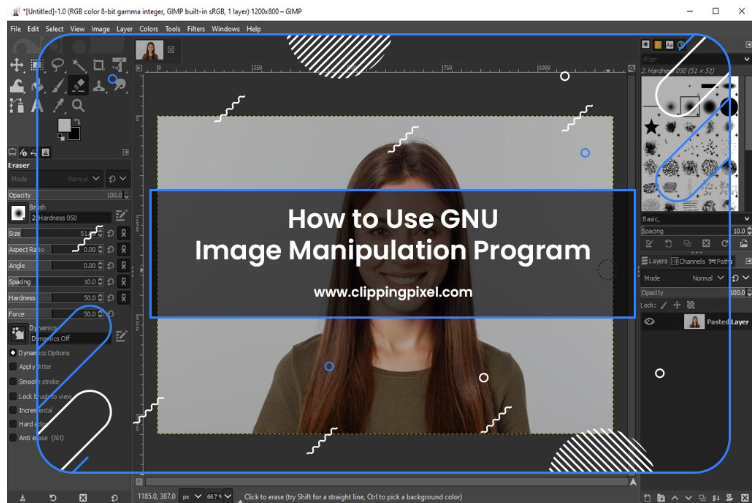Select the Move tool in toolbox
The width and height of the screenshot is (752, 503).
point(17,65)
